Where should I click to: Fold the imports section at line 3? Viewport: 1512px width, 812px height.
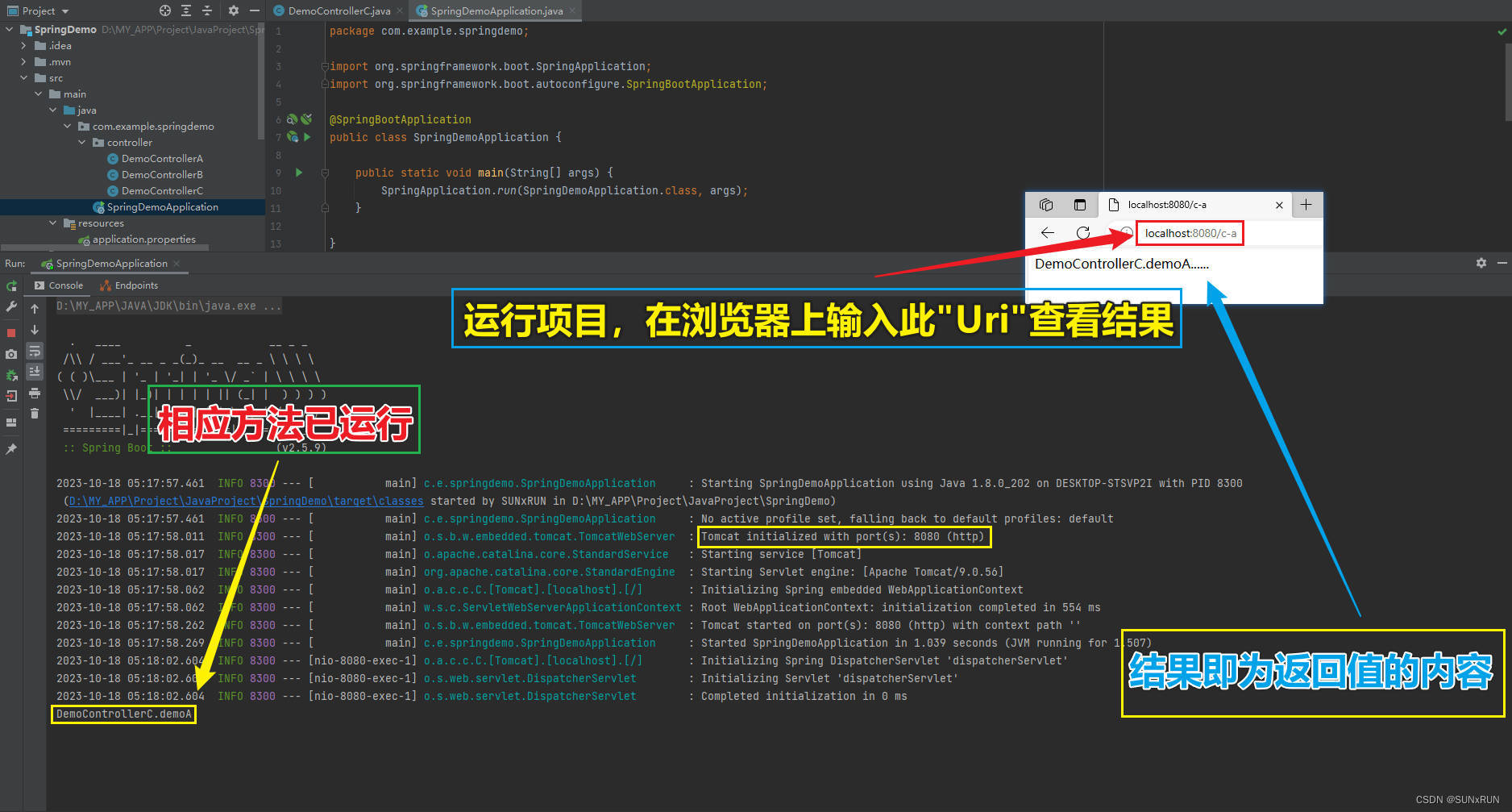coord(325,66)
